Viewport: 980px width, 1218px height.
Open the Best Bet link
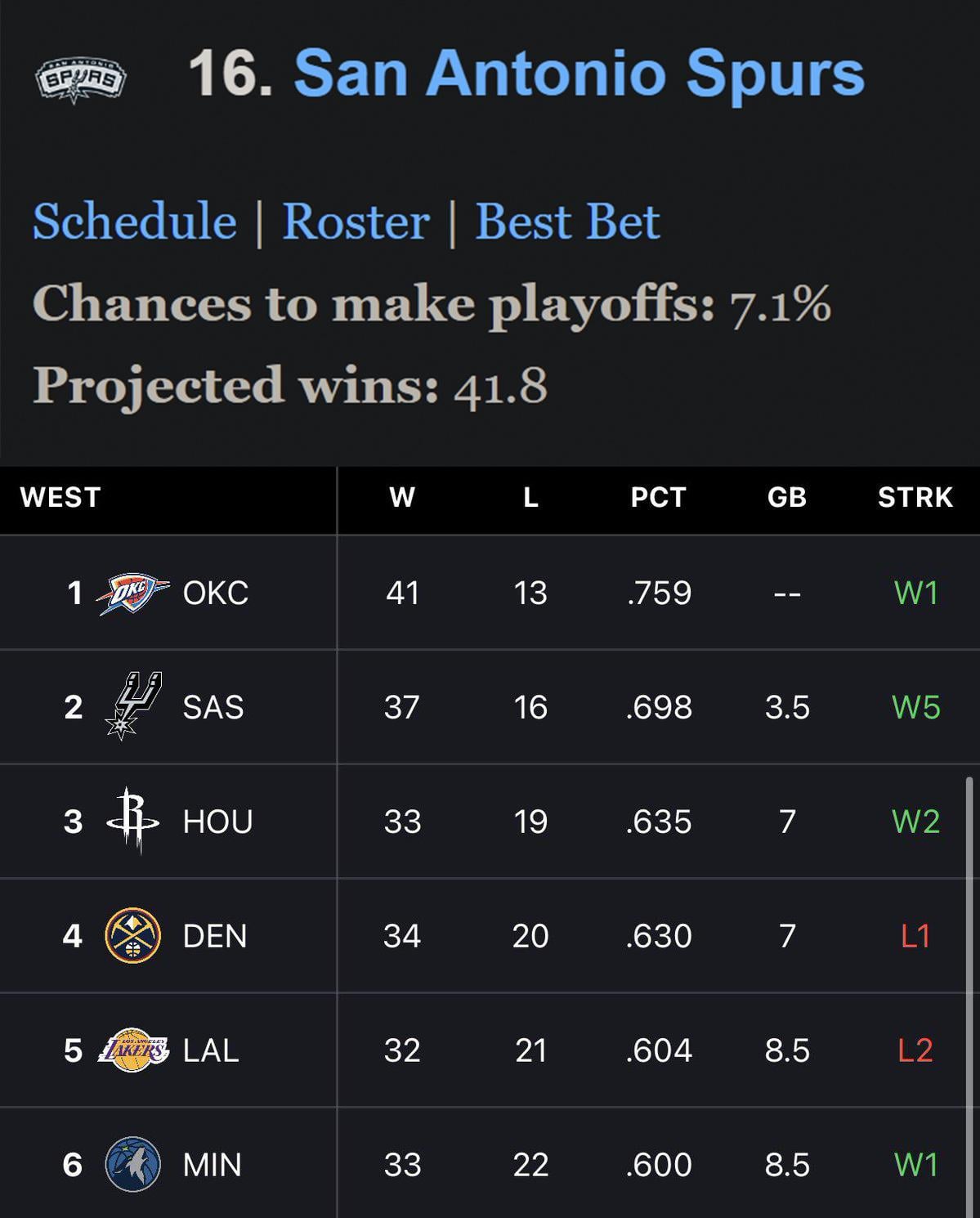pyautogui.click(x=567, y=222)
